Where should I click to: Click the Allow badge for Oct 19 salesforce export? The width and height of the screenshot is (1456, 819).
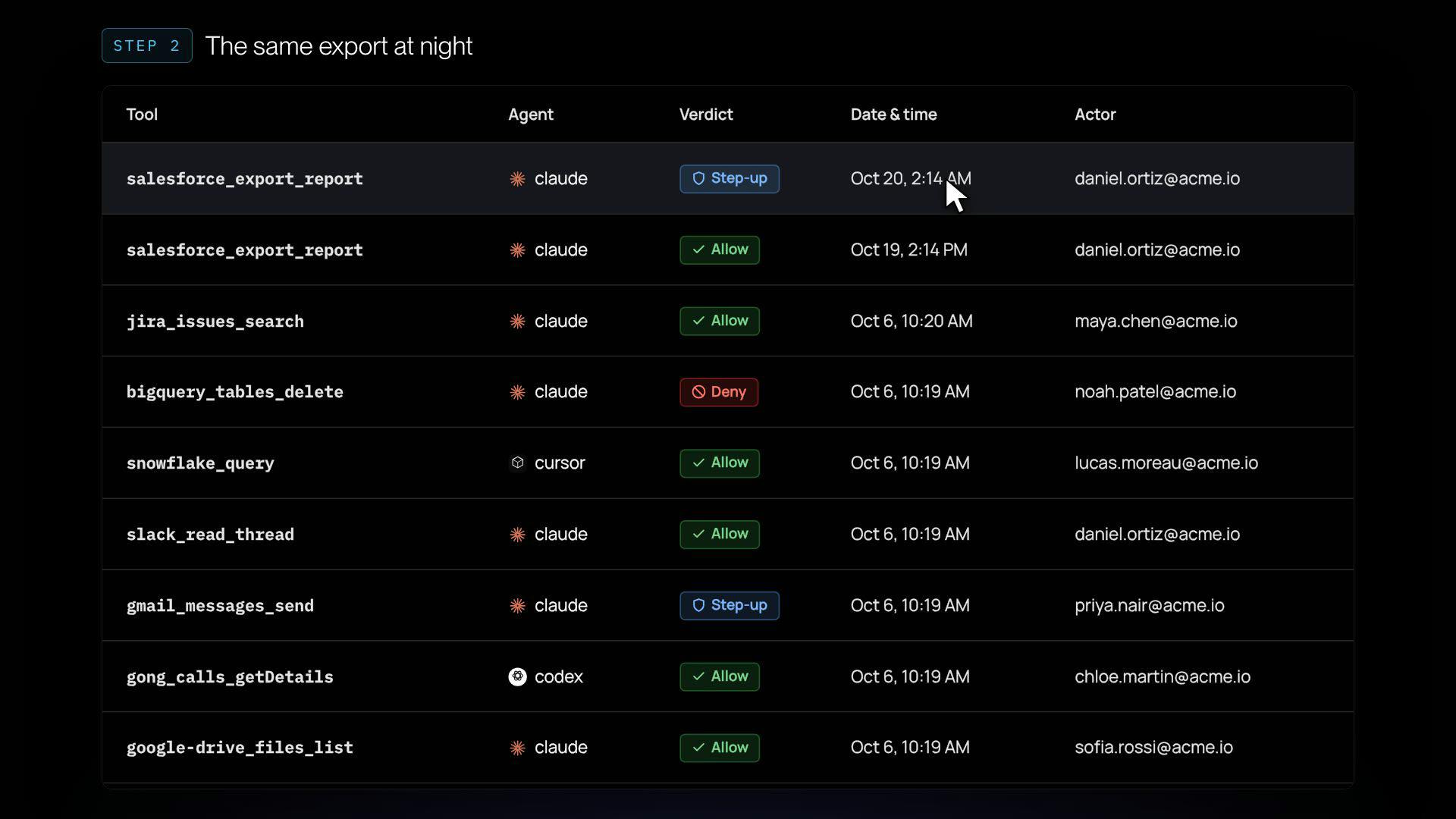tap(720, 250)
